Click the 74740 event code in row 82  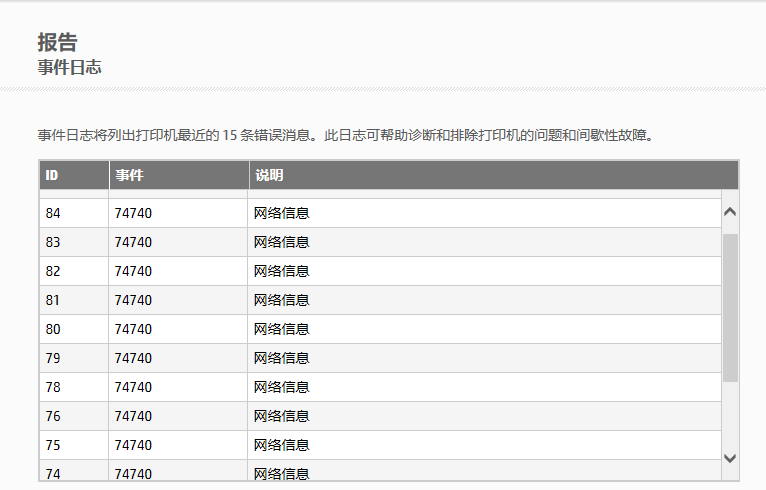(133, 271)
